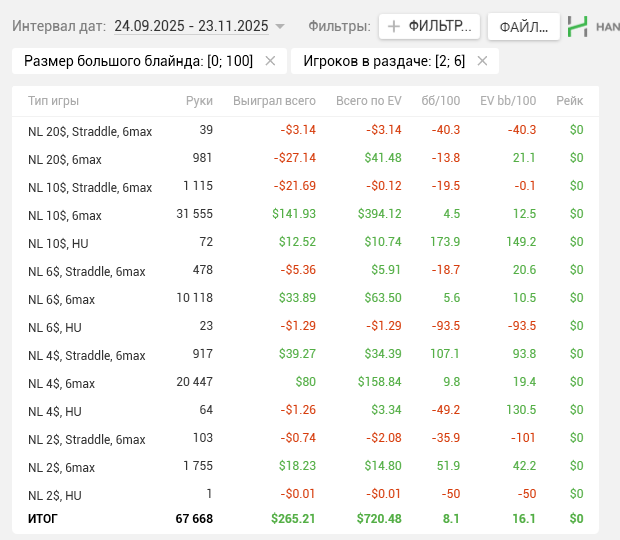Select row NL 4$, Straddle, 6max
The width and height of the screenshot is (620, 540).
(x=305, y=354)
